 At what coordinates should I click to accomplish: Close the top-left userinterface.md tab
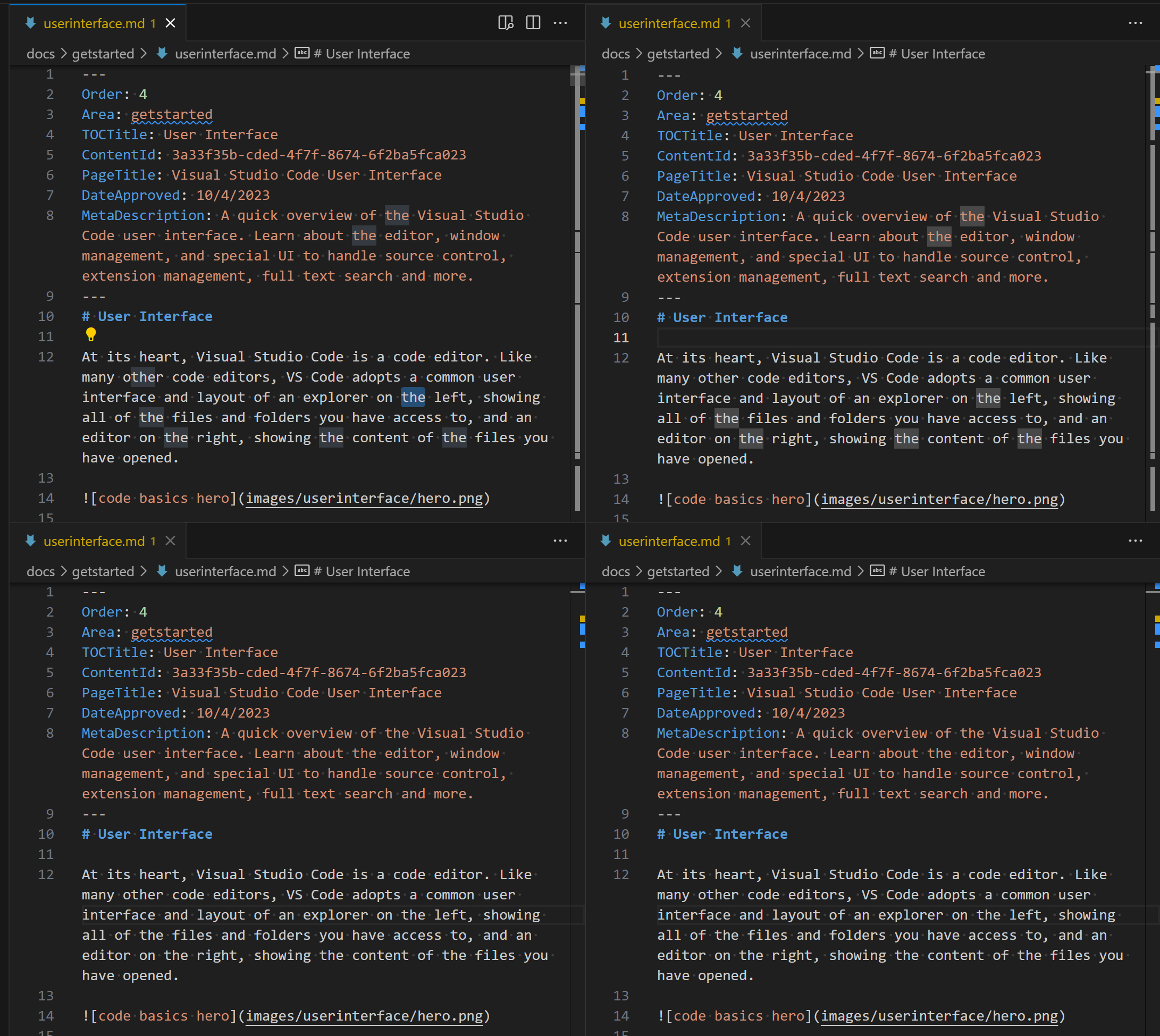coord(170,23)
